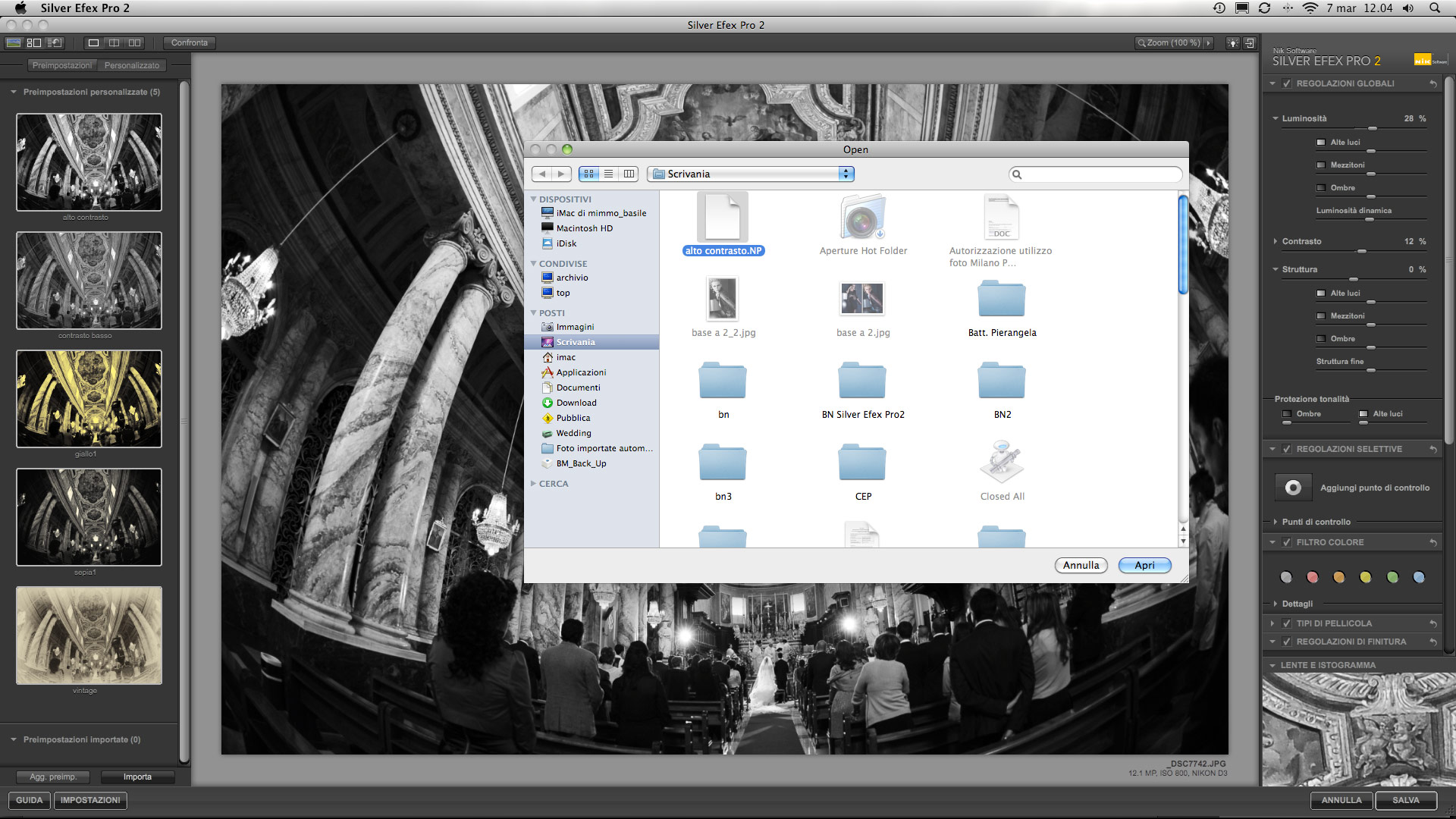Image resolution: width=1456 pixels, height=819 pixels.
Task: Open the Zoom (100 %) arrow menu
Action: pos(1208,43)
